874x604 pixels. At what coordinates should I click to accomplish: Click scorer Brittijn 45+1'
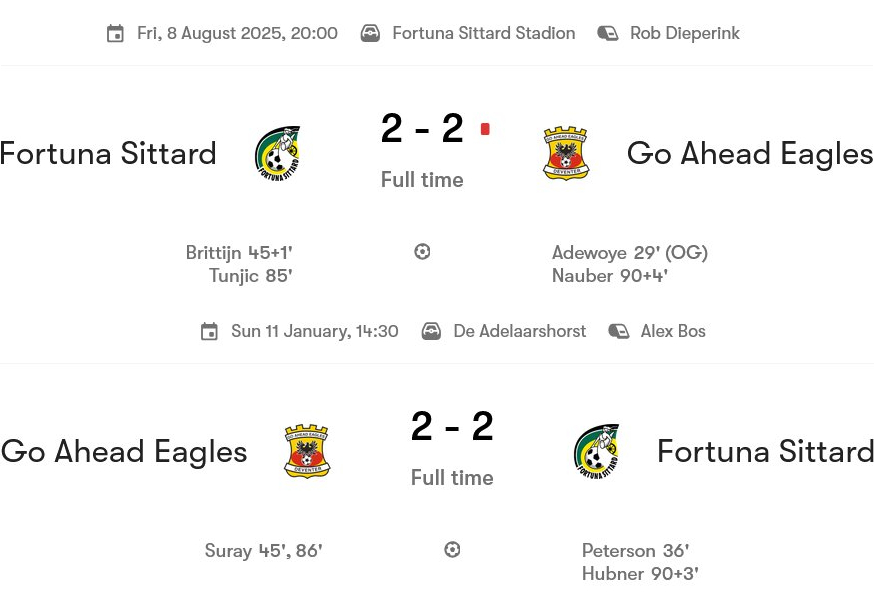tap(239, 253)
